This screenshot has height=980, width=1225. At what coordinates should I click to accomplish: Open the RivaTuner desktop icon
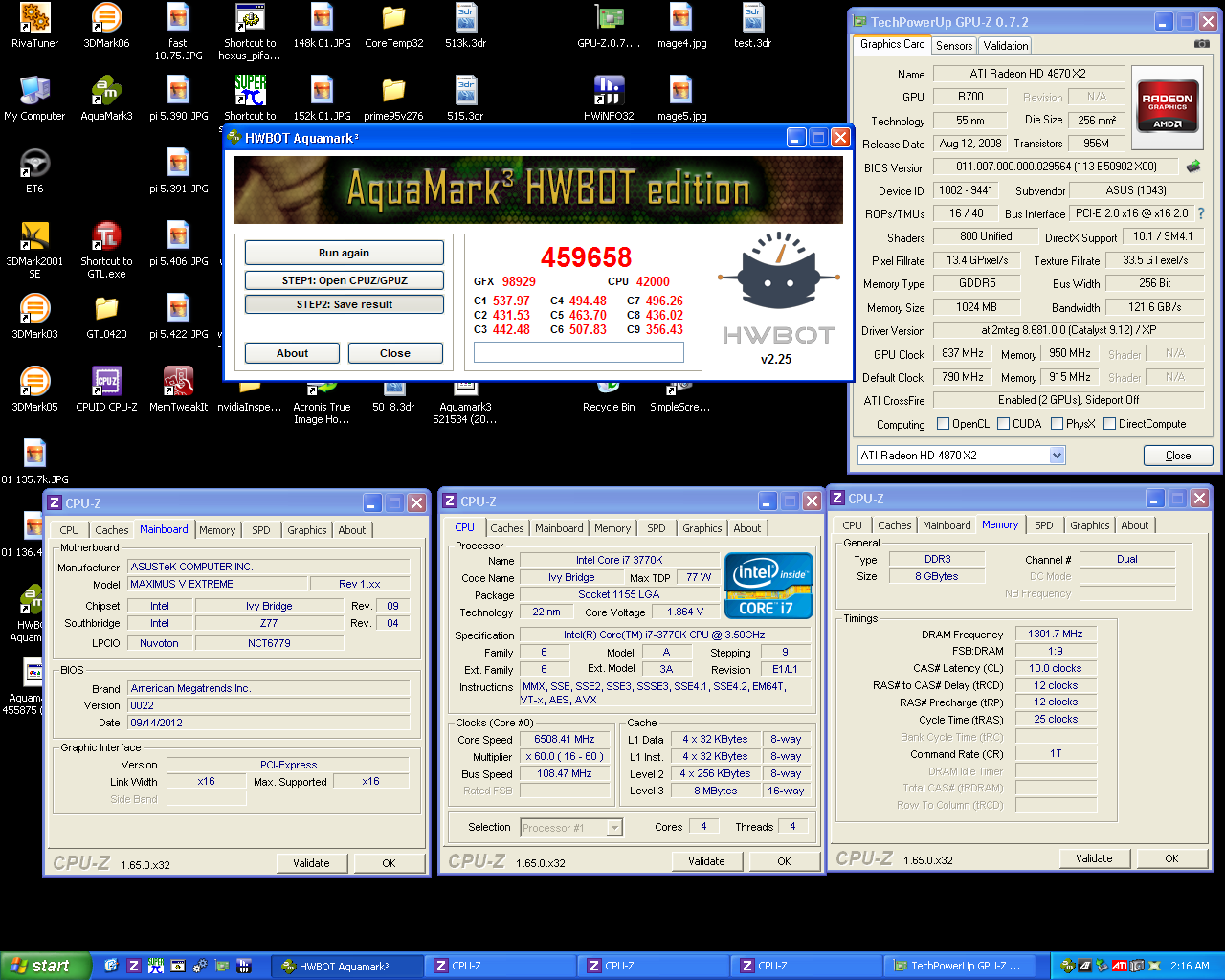click(x=34, y=26)
